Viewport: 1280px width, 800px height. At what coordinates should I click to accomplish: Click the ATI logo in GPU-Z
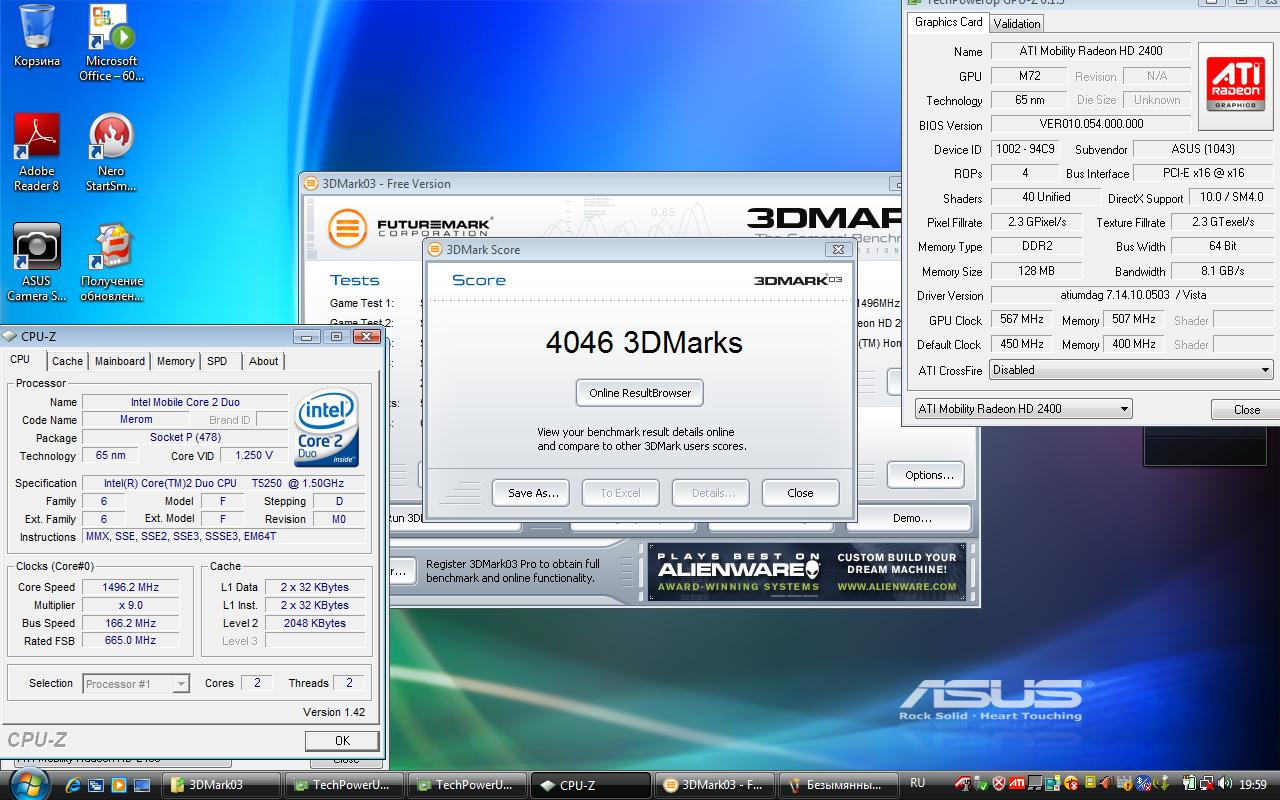click(1235, 87)
